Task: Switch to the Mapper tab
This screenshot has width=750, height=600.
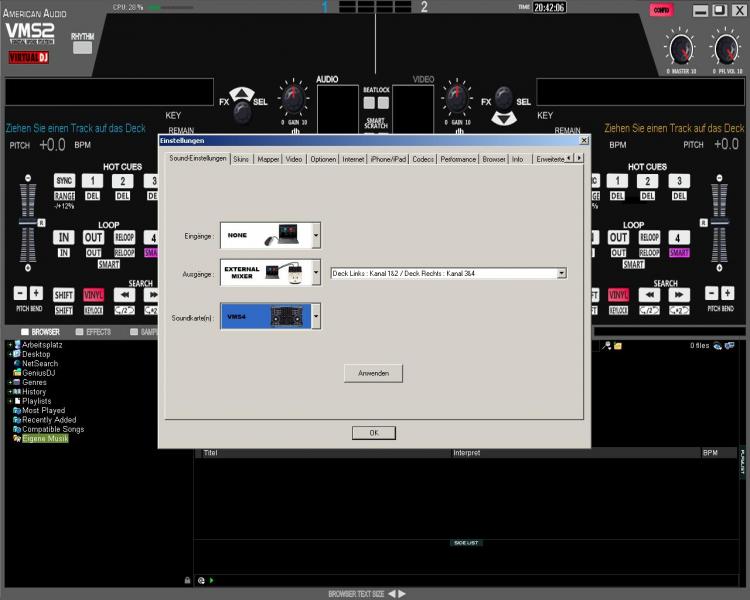Action: point(268,159)
